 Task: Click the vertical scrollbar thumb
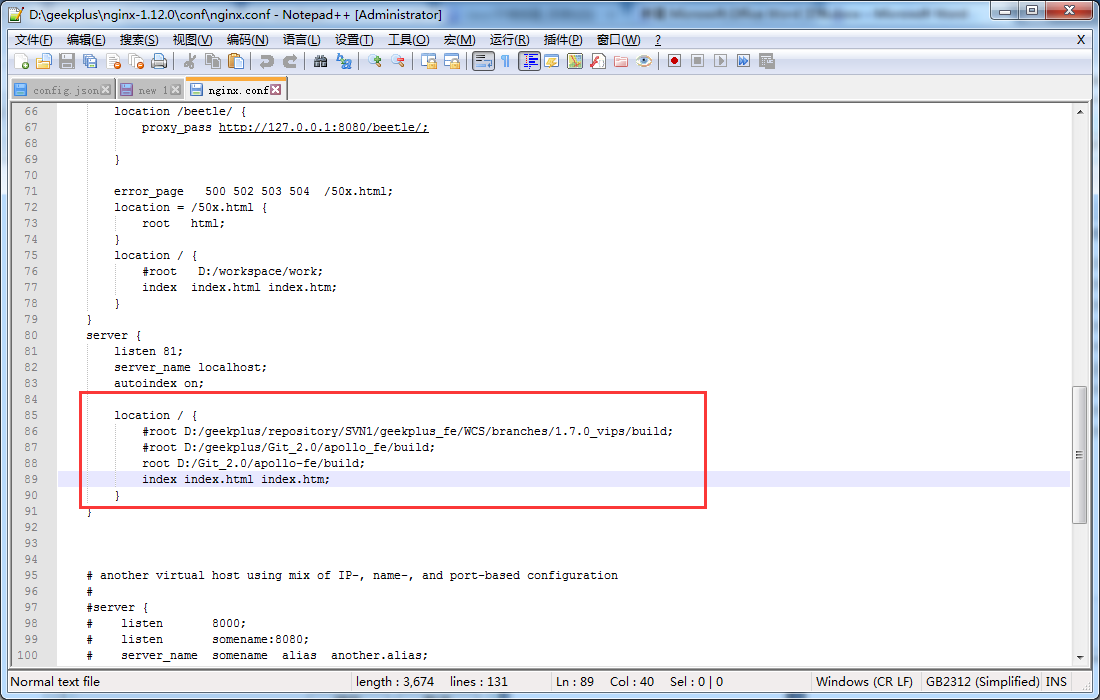tap(1080, 455)
